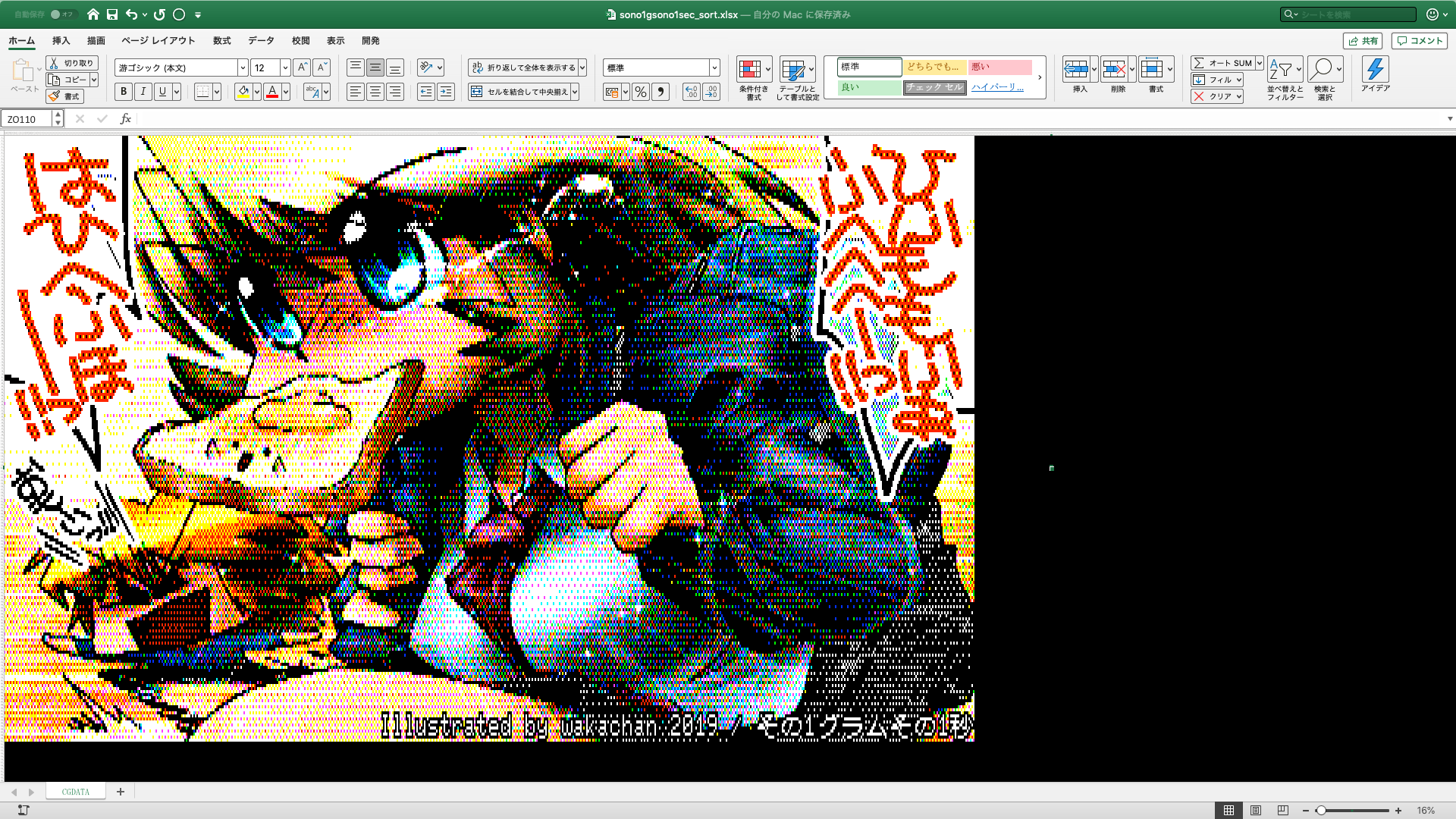
Task: Expand the オート SUM dropdown arrow
Action: [1259, 63]
